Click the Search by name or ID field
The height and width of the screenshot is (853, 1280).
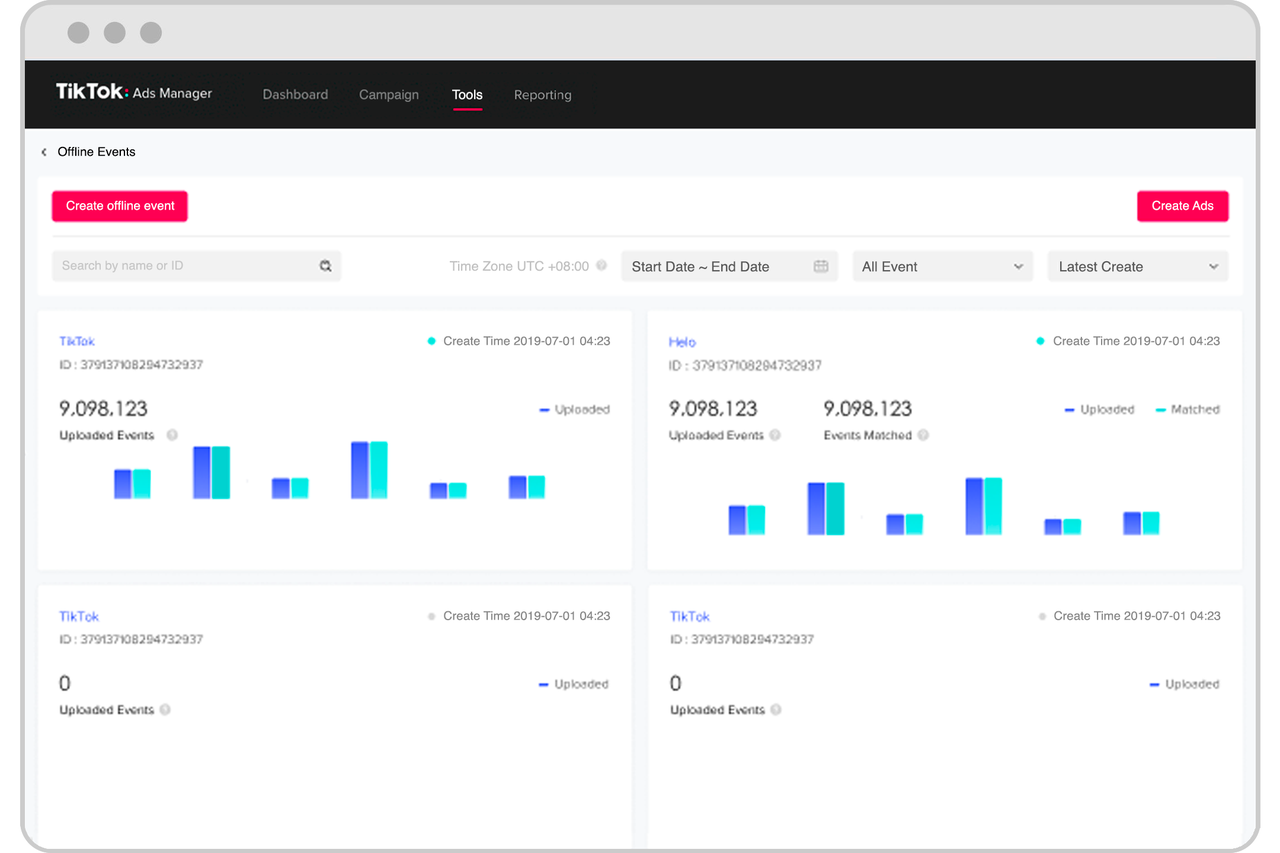[196, 266]
